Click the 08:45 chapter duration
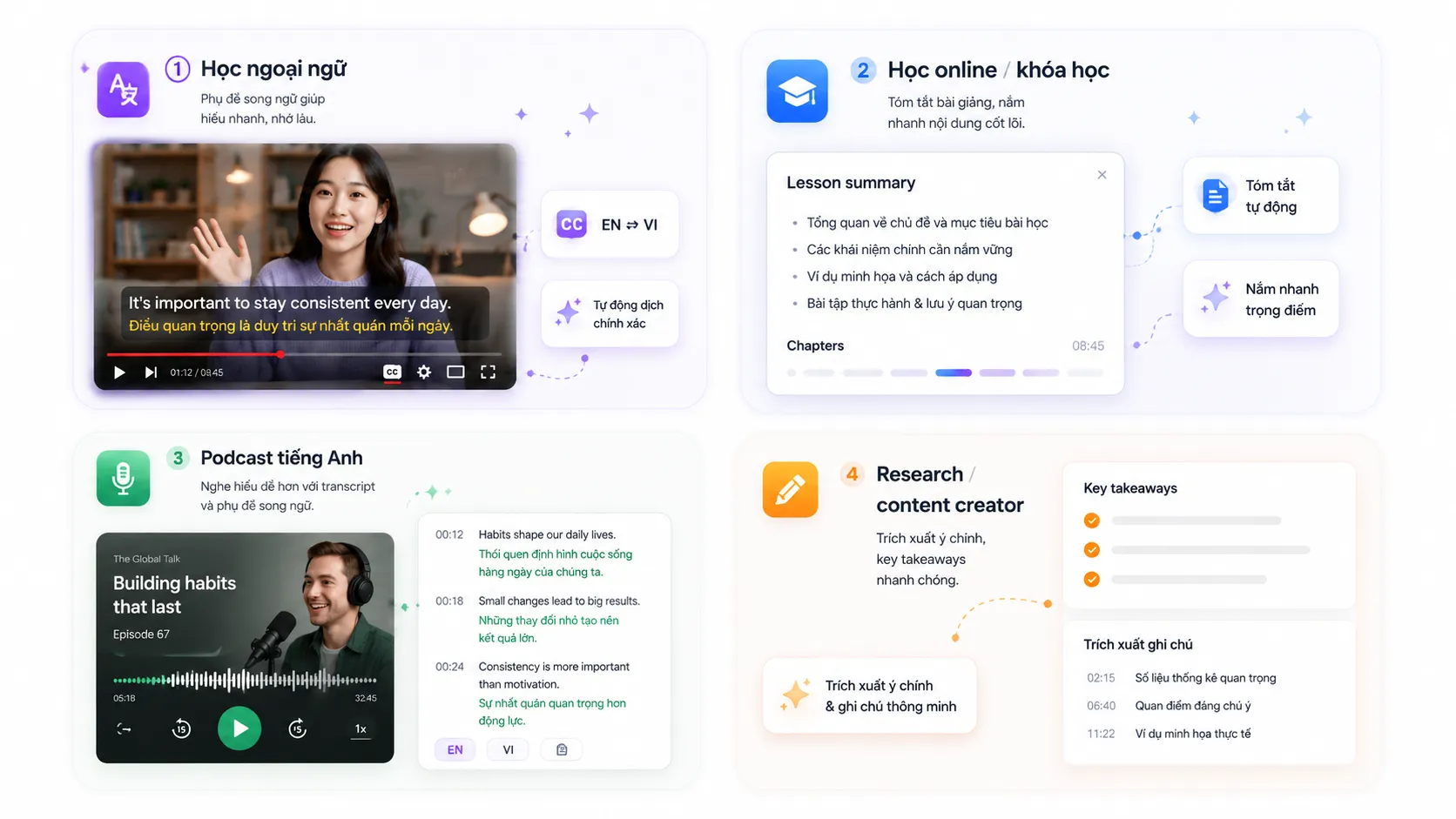1456x819 pixels. tap(1088, 346)
